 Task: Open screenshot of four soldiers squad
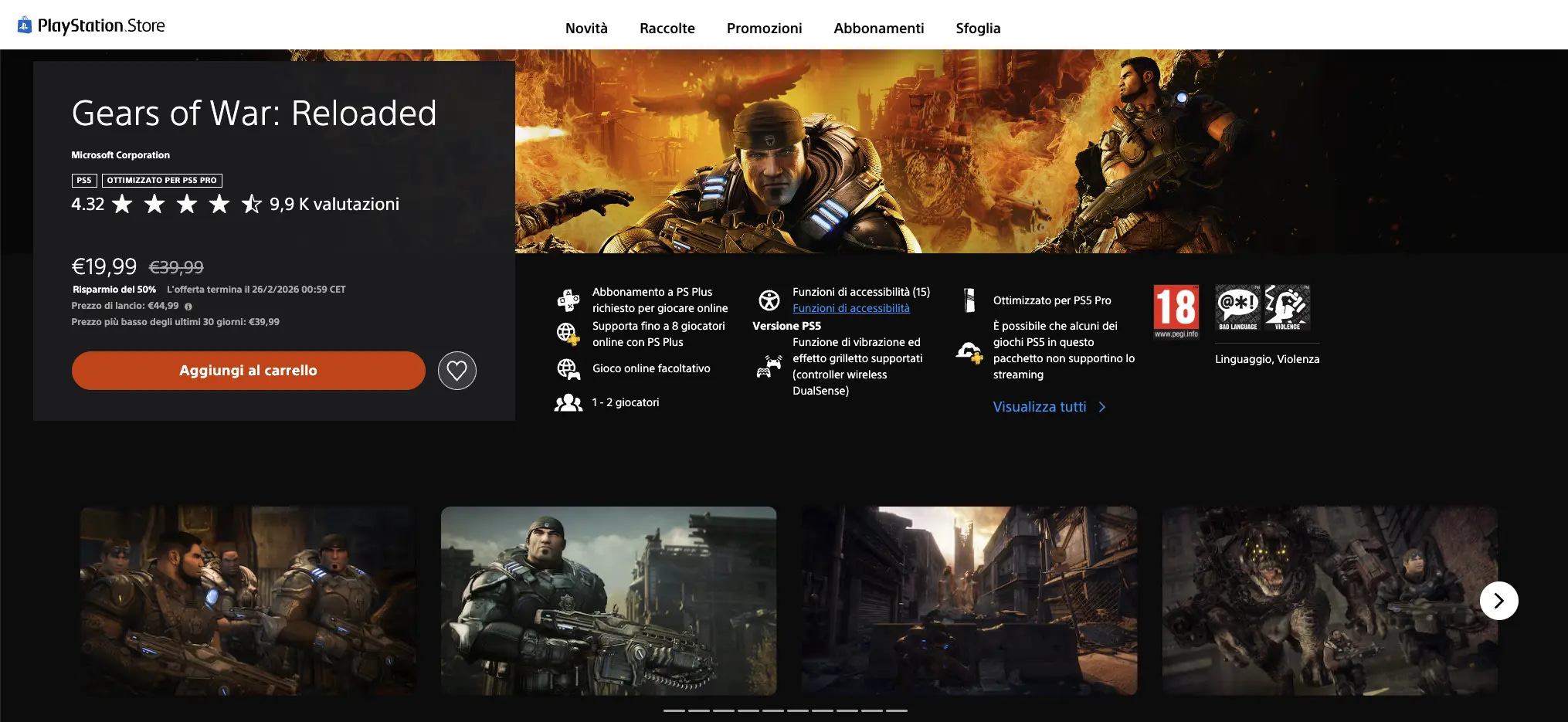point(248,601)
